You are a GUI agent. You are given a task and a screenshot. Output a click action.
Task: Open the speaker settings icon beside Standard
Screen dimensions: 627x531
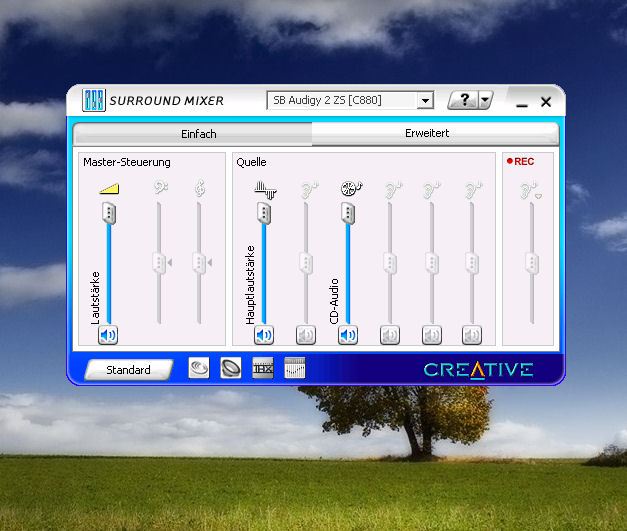[x=199, y=368]
